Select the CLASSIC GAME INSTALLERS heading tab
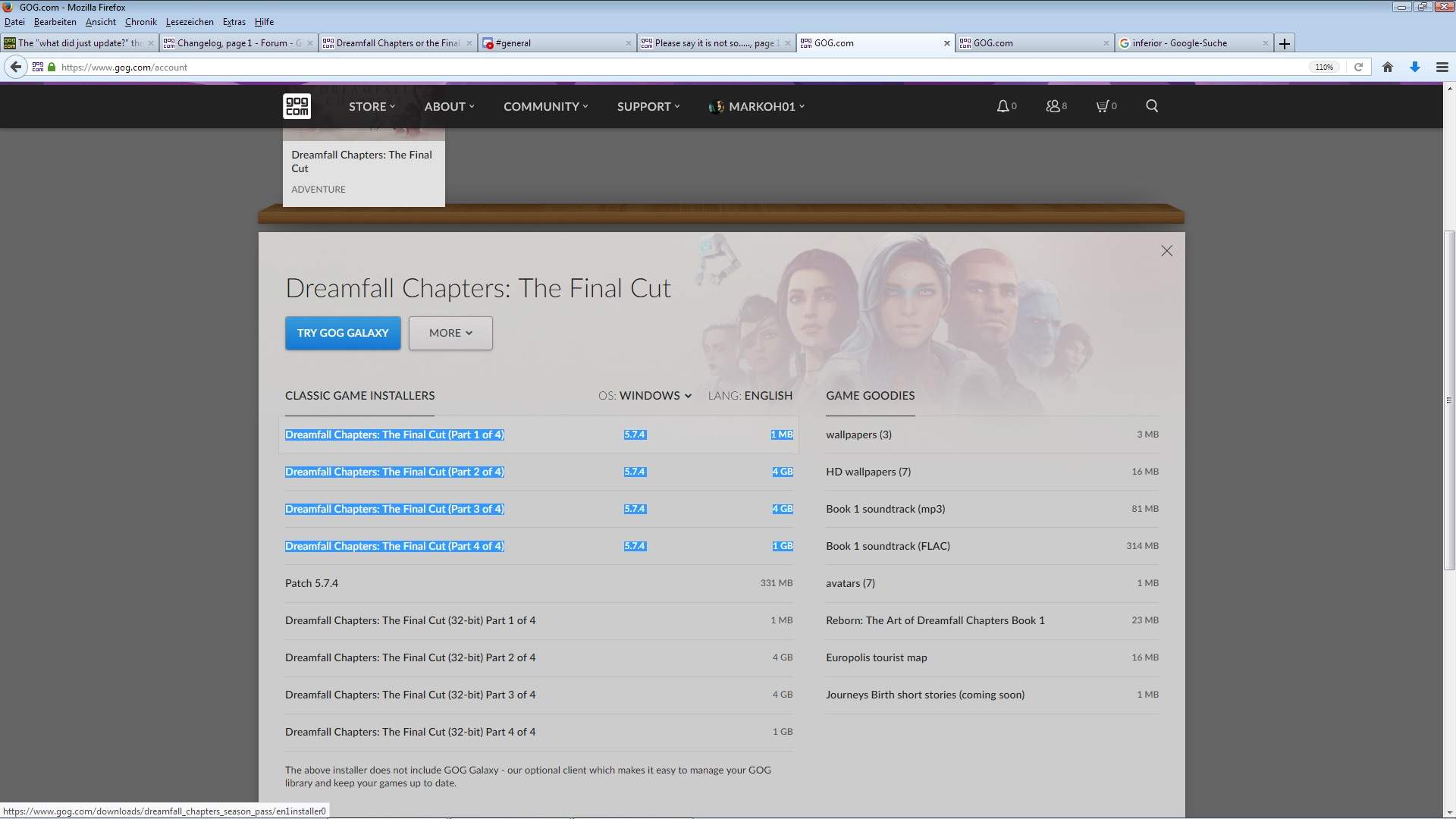 [x=359, y=396]
